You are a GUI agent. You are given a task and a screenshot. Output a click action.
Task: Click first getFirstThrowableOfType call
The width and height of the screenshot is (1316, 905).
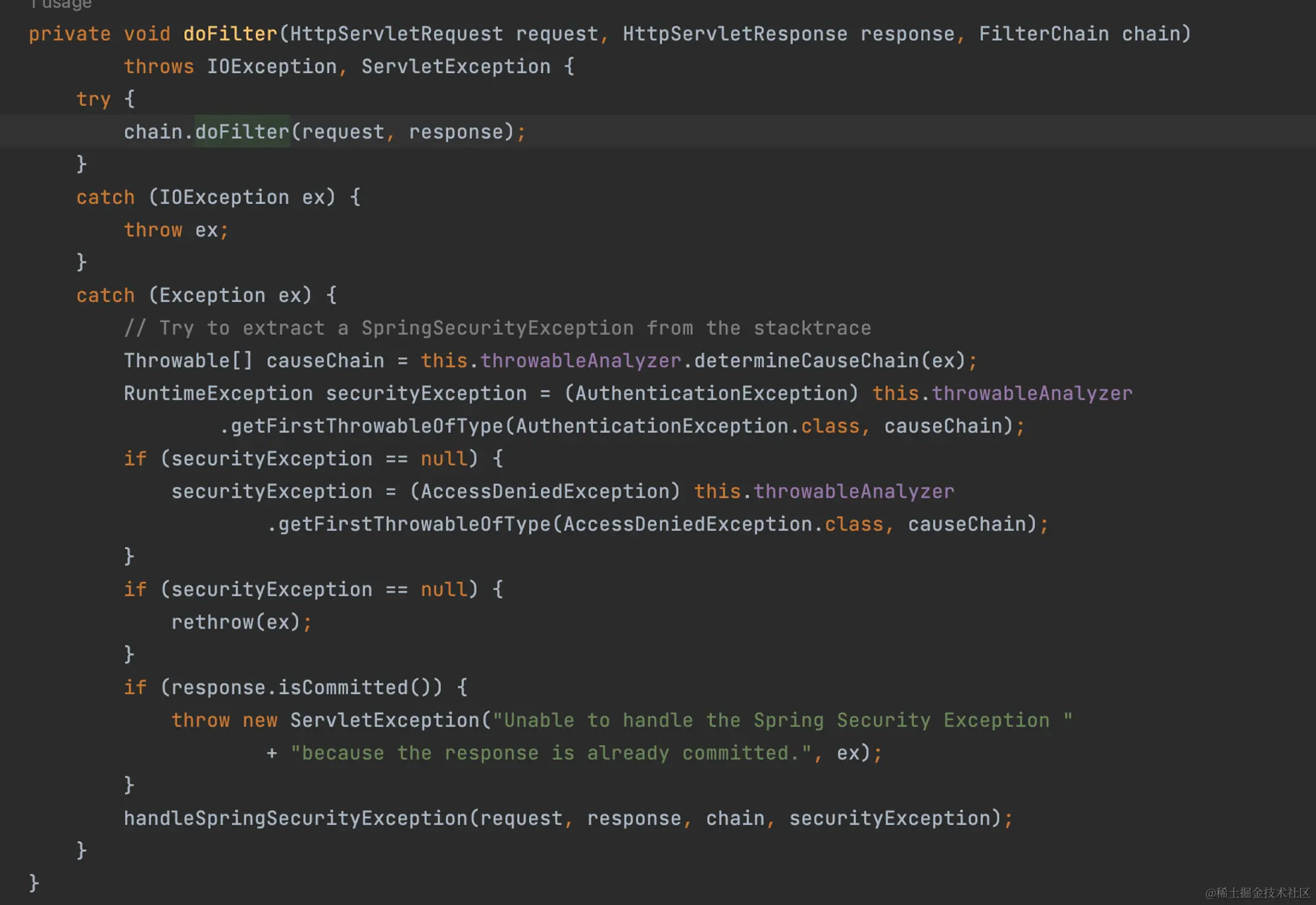click(366, 427)
